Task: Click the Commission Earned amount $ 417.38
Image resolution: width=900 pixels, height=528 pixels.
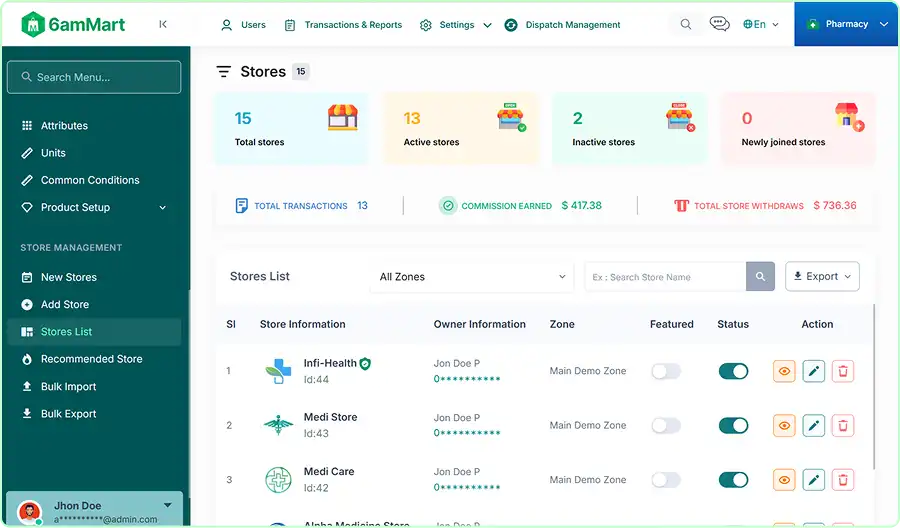Action: [581, 205]
